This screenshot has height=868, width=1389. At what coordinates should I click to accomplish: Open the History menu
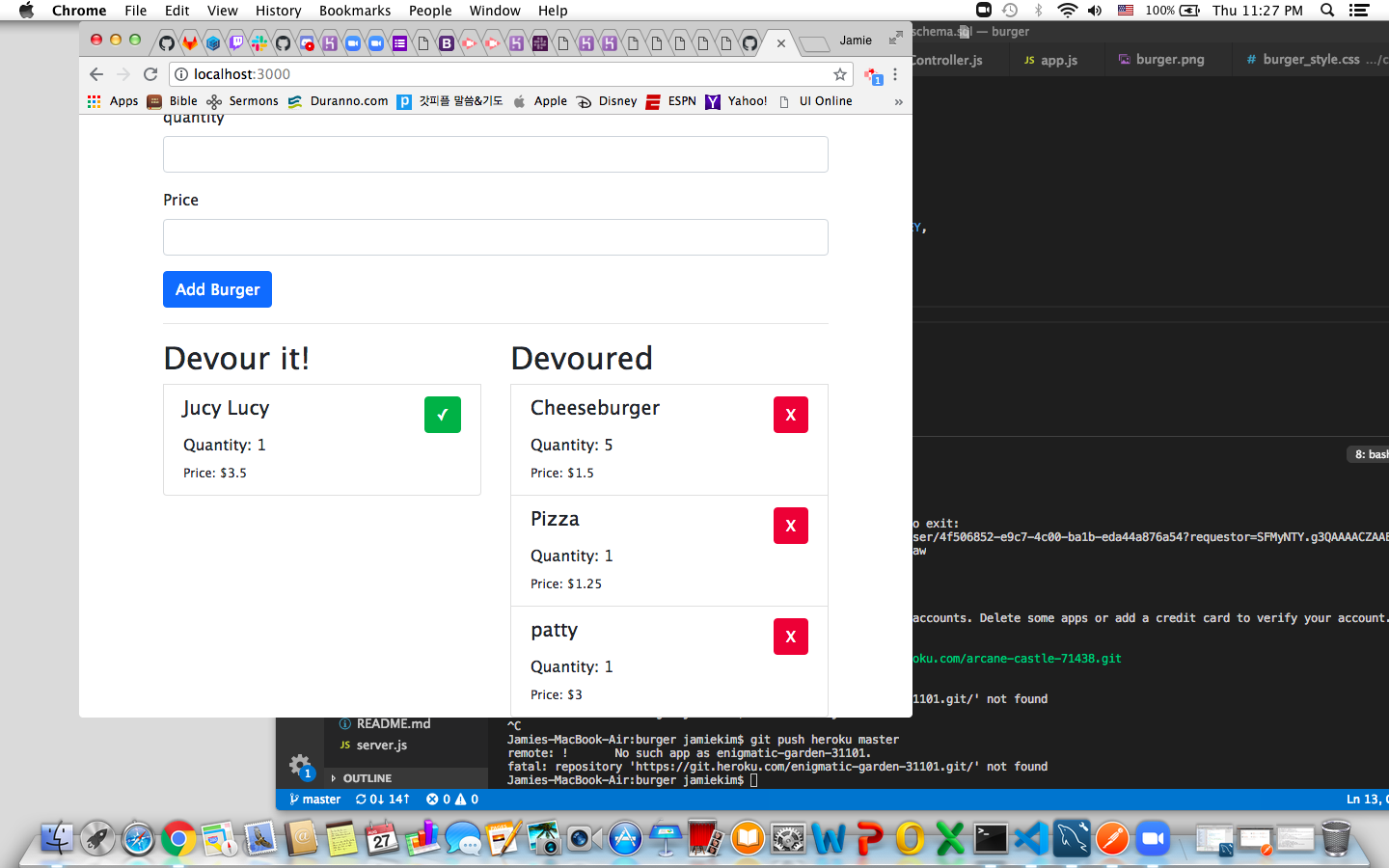click(278, 11)
